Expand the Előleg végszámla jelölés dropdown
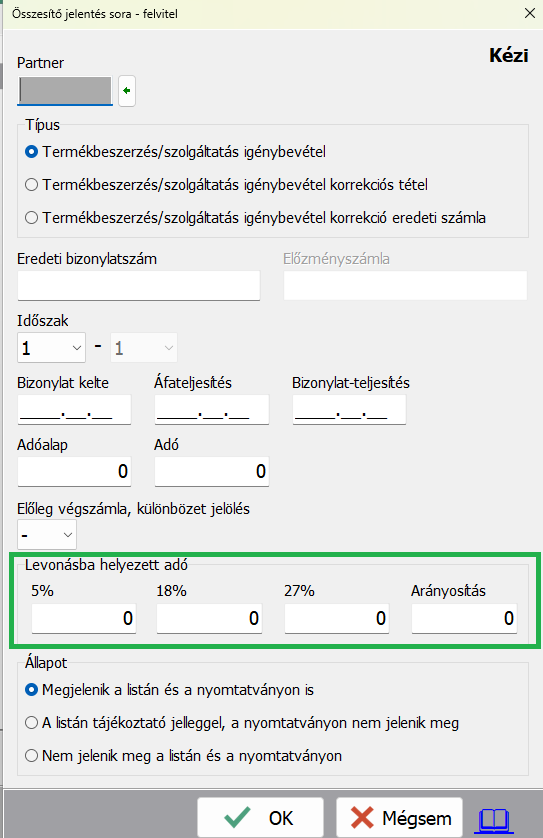 (47, 534)
